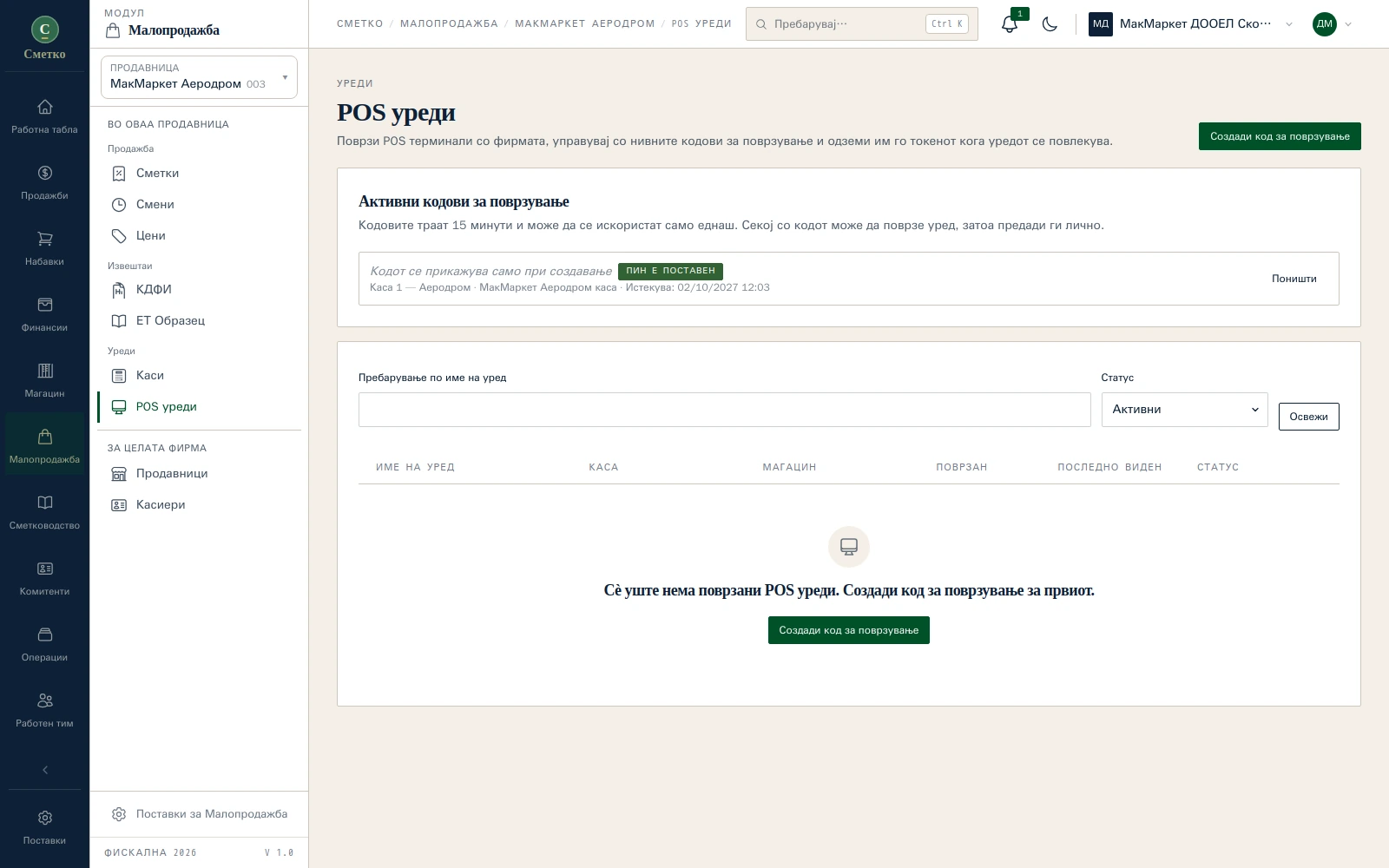
Task: Click СМЕТКО breadcrumb
Action: tap(359, 24)
